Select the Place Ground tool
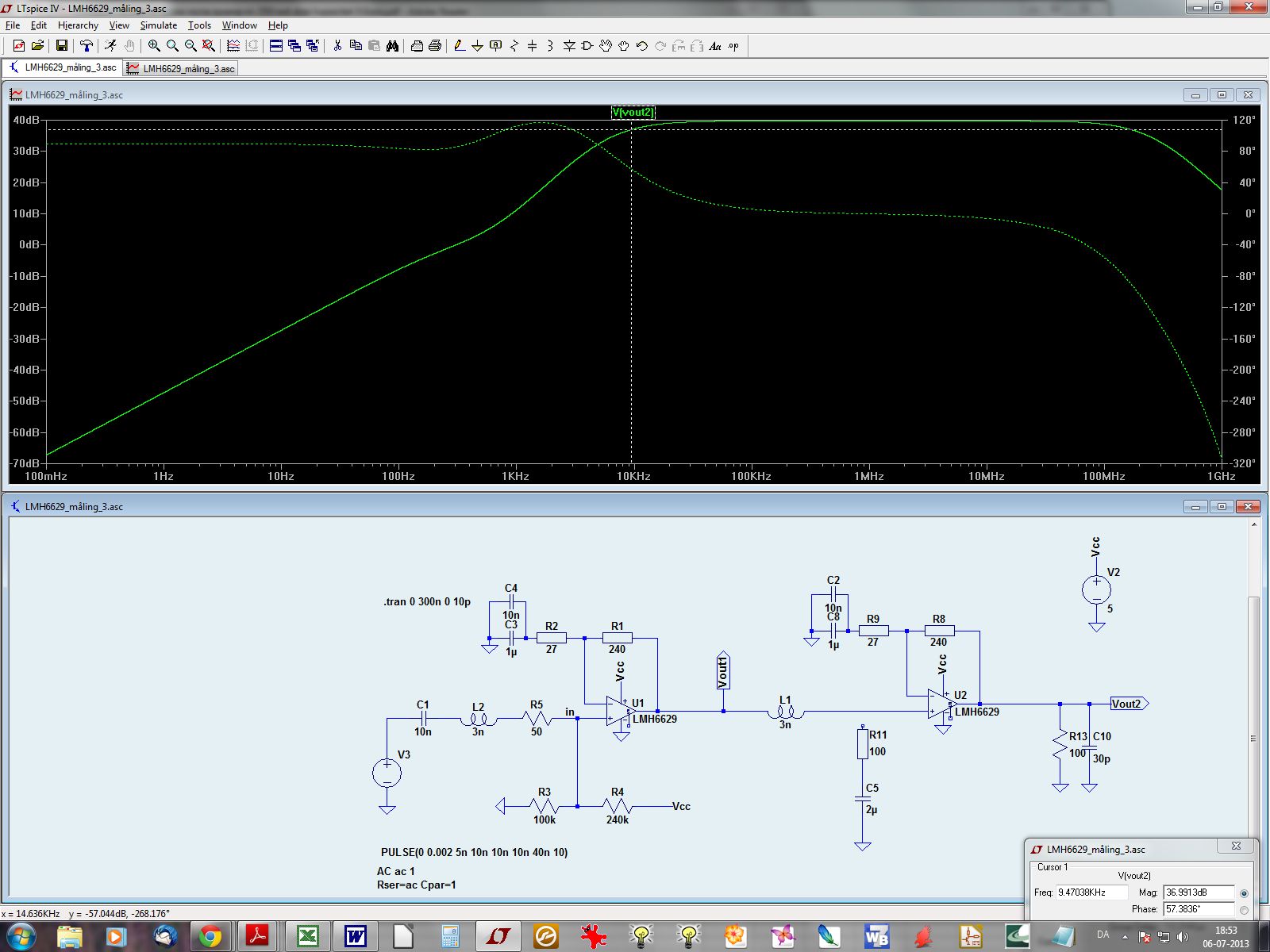 (477, 46)
